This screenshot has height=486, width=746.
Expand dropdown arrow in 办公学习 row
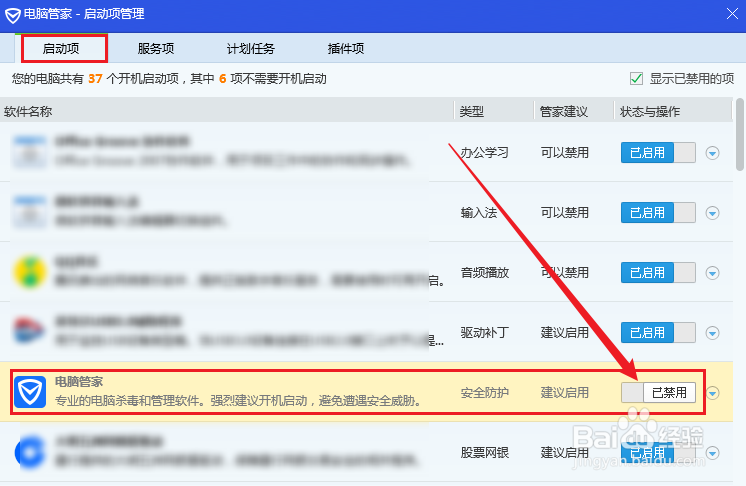tap(712, 153)
